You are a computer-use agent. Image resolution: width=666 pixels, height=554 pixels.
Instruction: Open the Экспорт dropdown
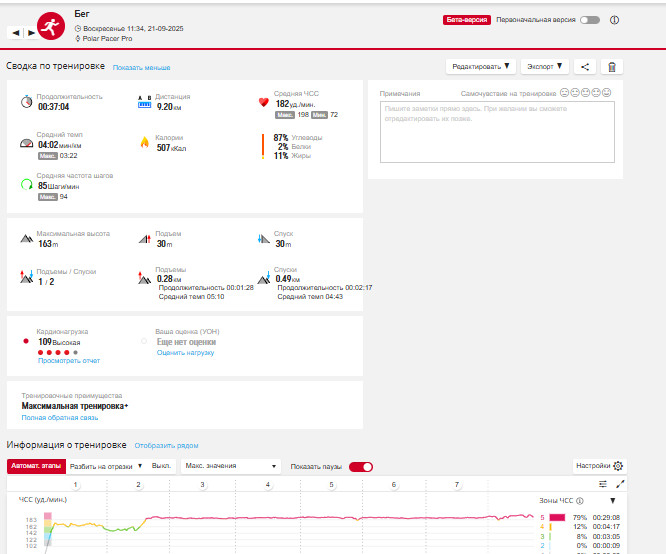[545, 67]
